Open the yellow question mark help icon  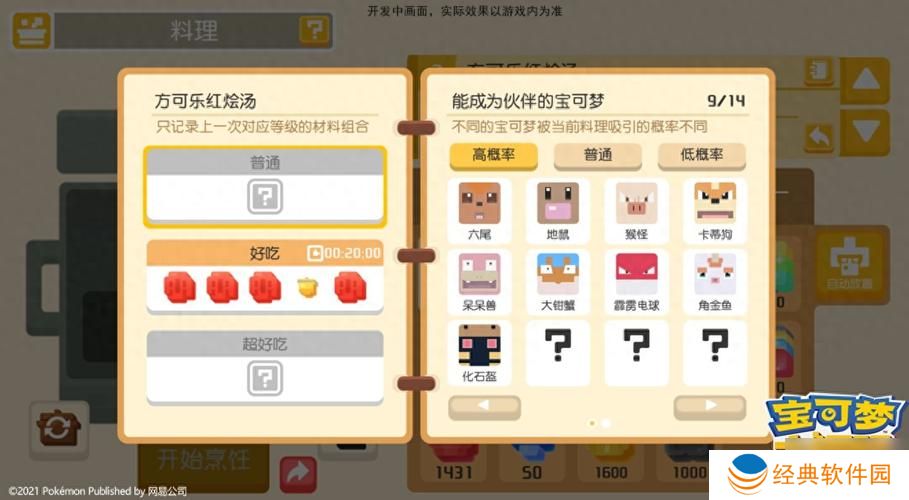tap(314, 30)
